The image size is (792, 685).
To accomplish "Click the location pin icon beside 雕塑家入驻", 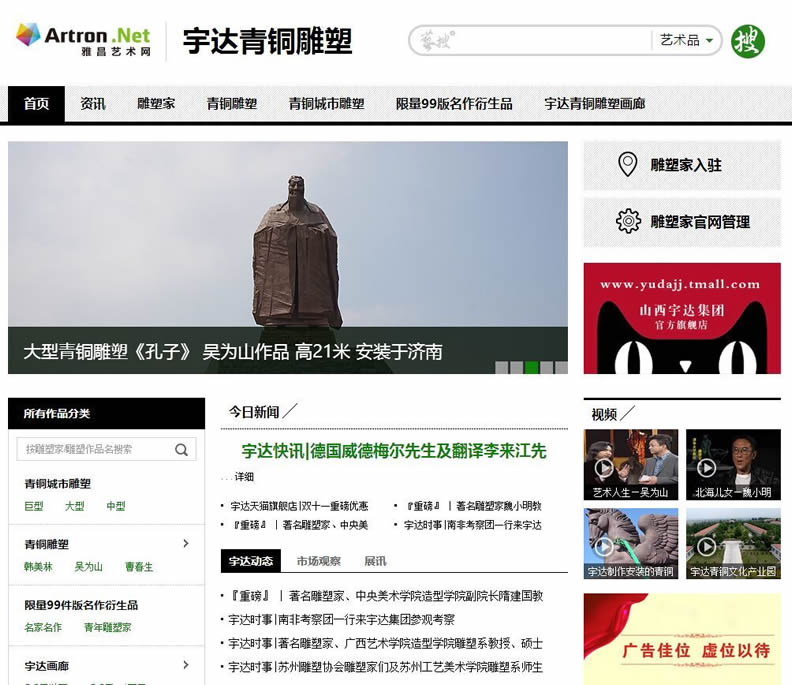I will pos(627,165).
